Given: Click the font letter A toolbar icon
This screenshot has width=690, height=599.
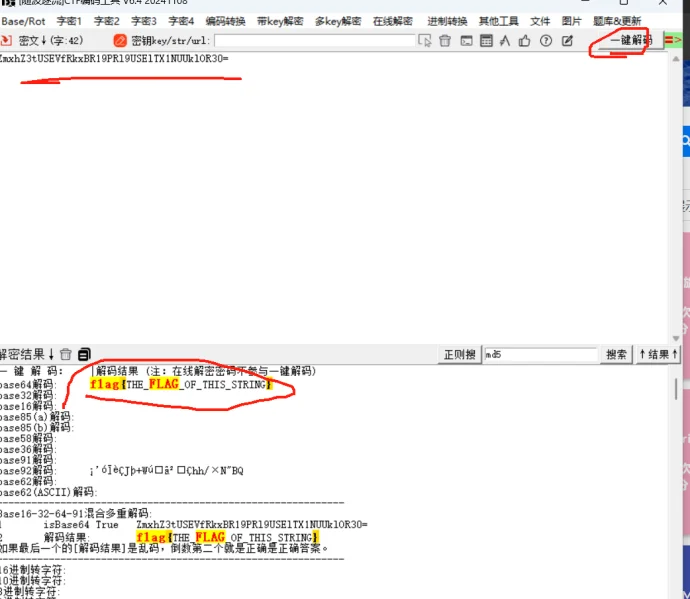Looking at the screenshot, I should 505,41.
